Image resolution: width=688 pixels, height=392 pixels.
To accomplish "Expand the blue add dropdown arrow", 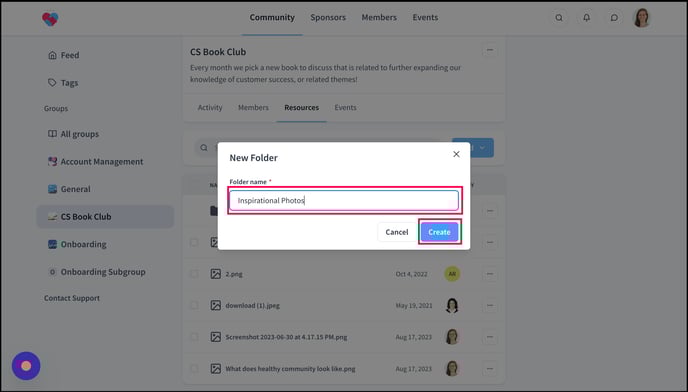I will [x=482, y=148].
